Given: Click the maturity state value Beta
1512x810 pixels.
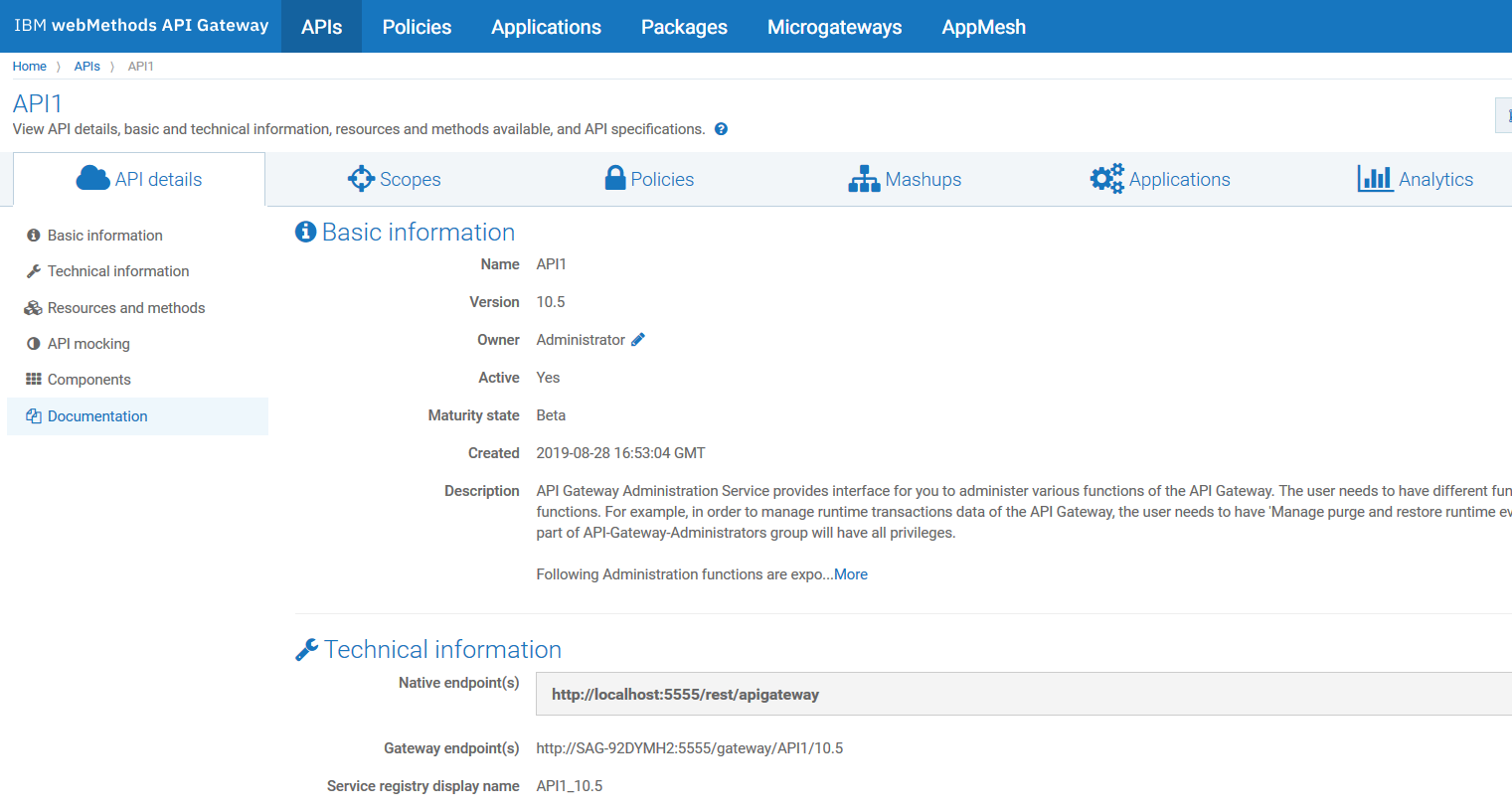Looking at the screenshot, I should tap(551, 415).
